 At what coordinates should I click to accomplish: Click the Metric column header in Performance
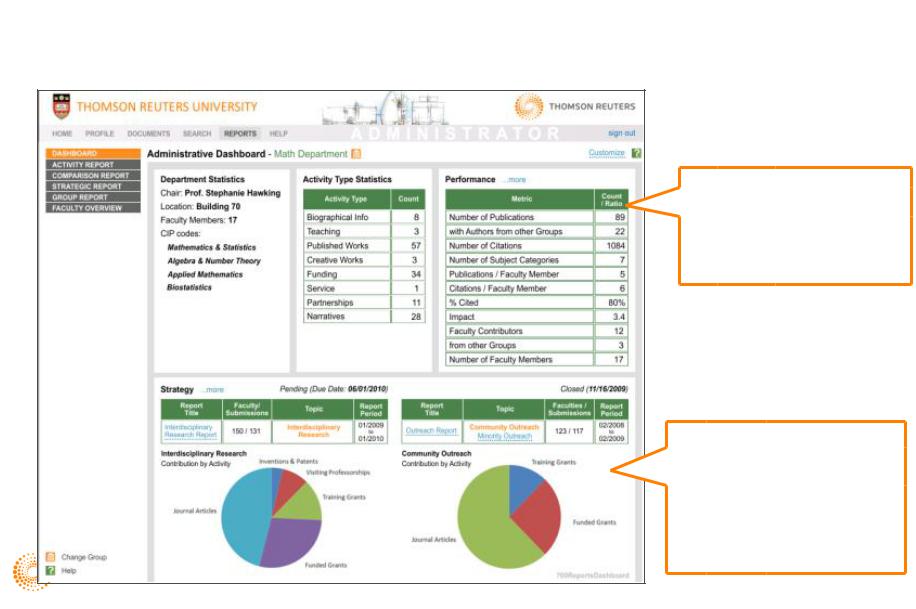521,199
